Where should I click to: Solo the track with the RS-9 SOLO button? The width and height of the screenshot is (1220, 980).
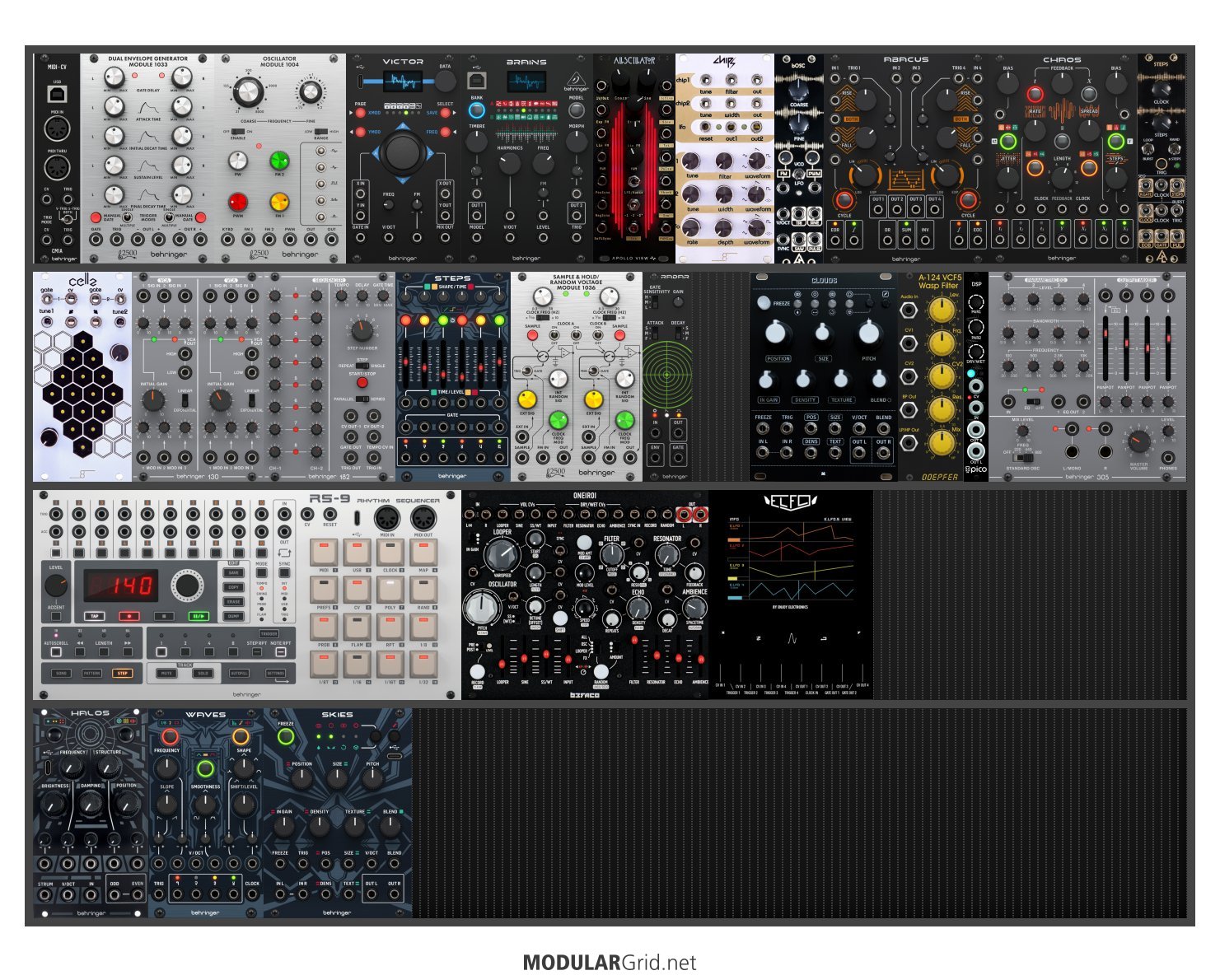click(203, 673)
